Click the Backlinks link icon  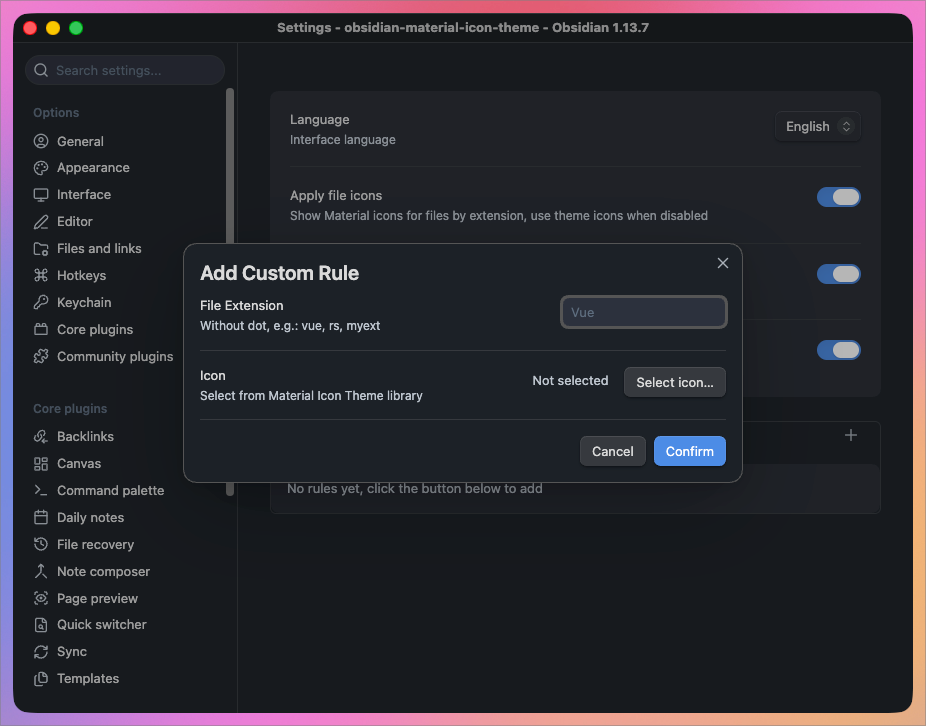coord(41,437)
